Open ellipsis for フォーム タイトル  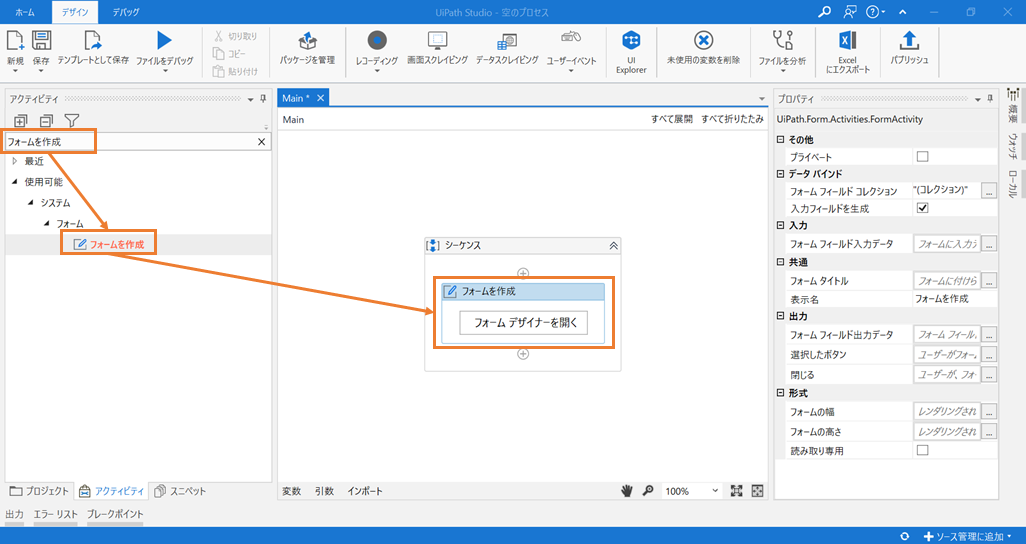point(989,281)
